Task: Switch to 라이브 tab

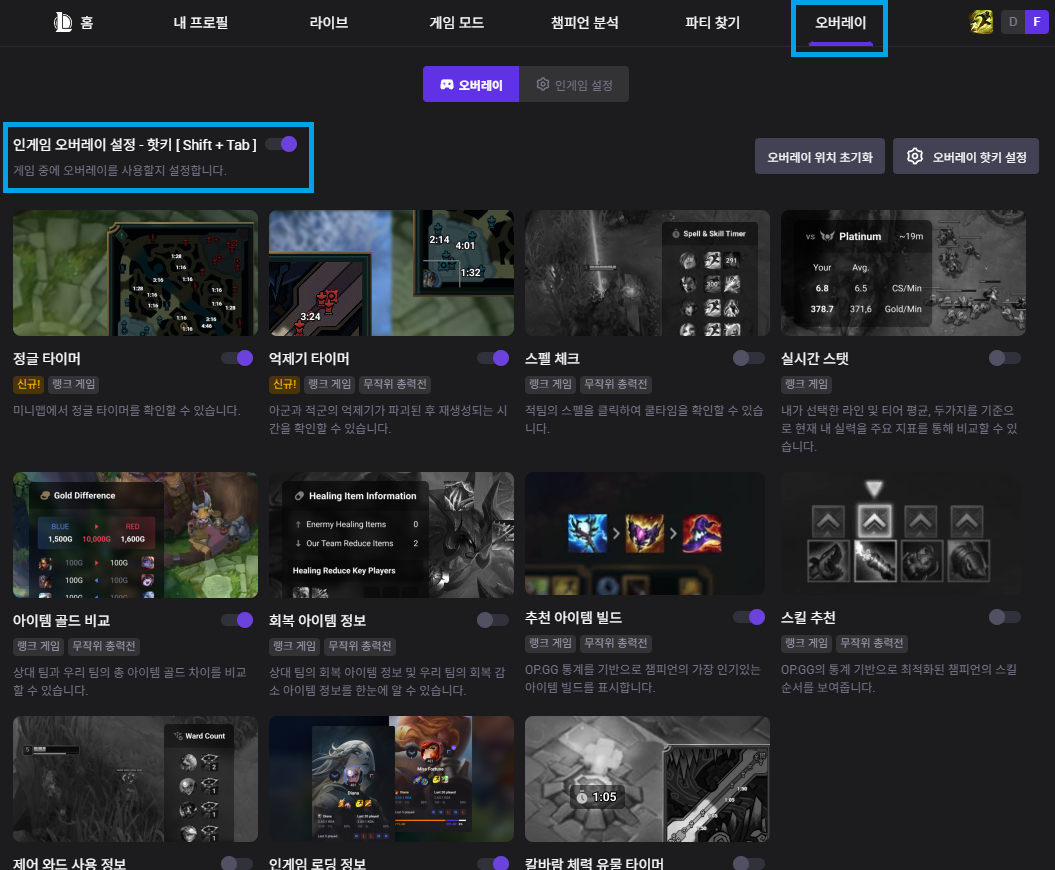Action: 328,23
